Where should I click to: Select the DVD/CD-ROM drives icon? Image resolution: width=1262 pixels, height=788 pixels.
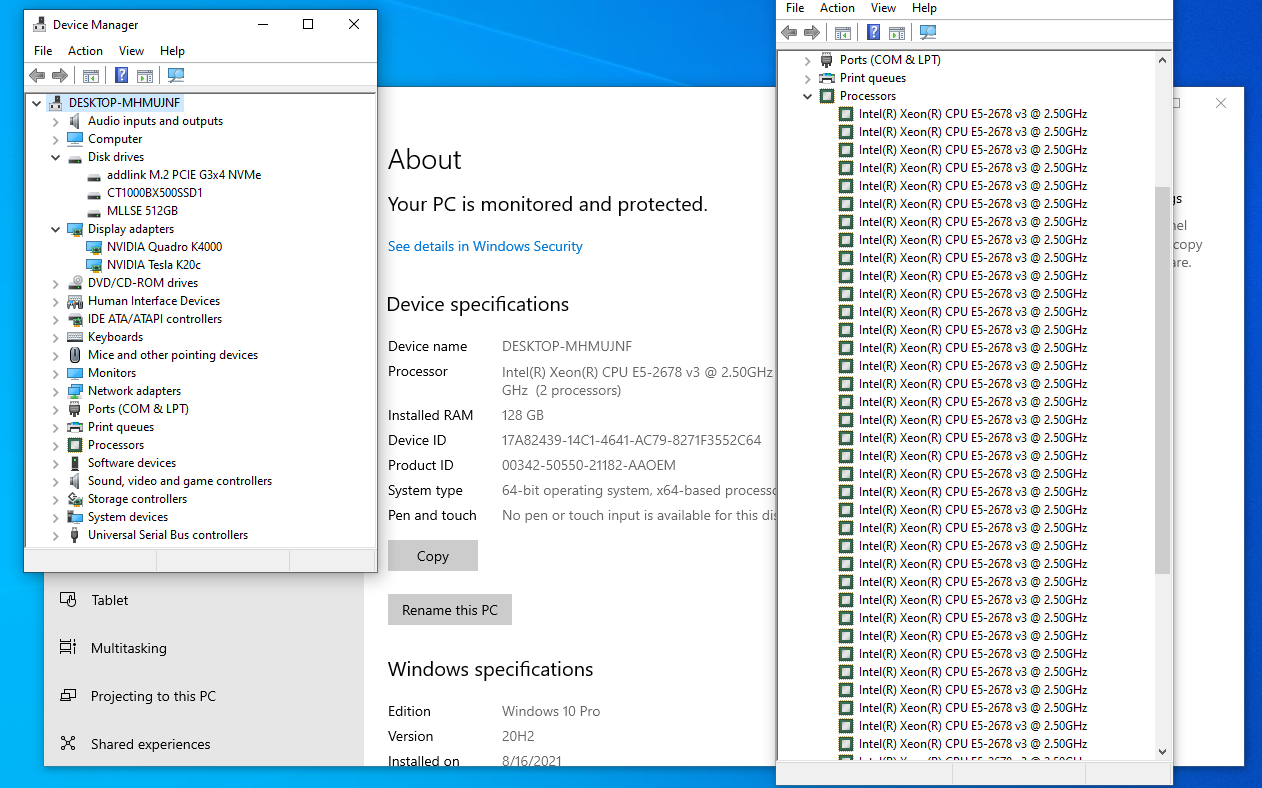pos(75,283)
